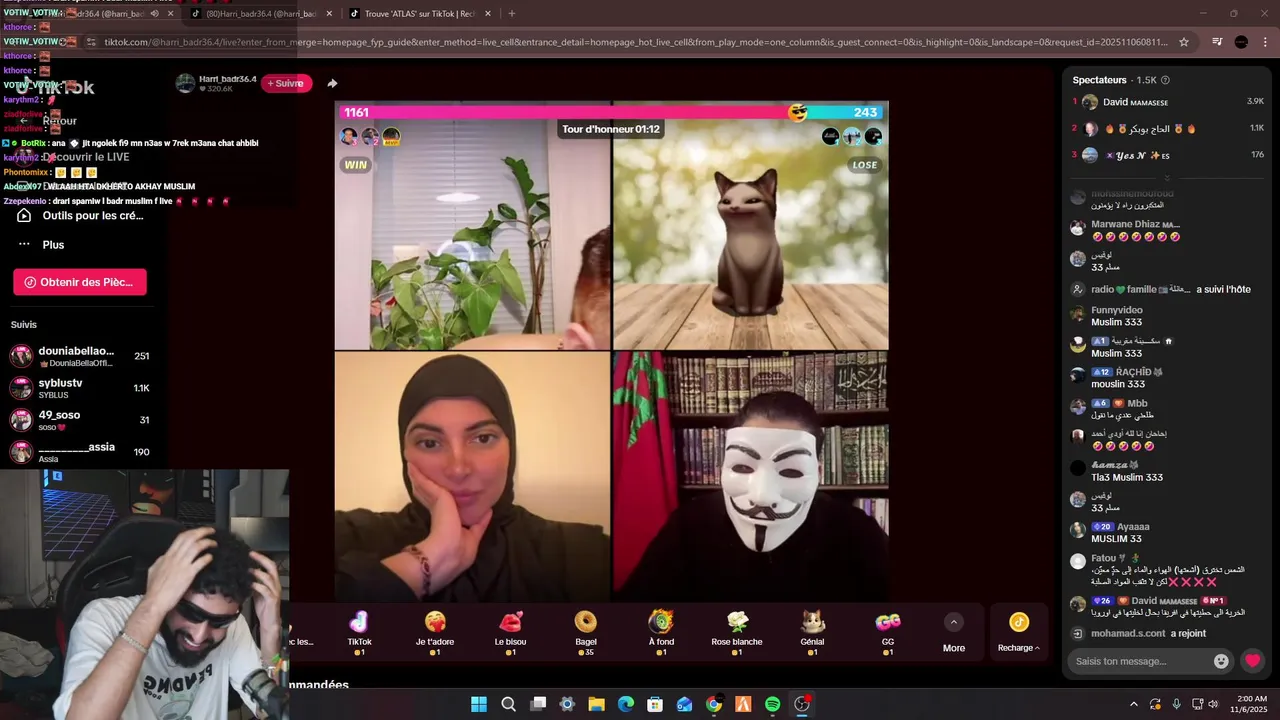This screenshot has width=1280, height=720.
Task: Select the white mask guest video tile
Action: pyautogui.click(x=751, y=476)
